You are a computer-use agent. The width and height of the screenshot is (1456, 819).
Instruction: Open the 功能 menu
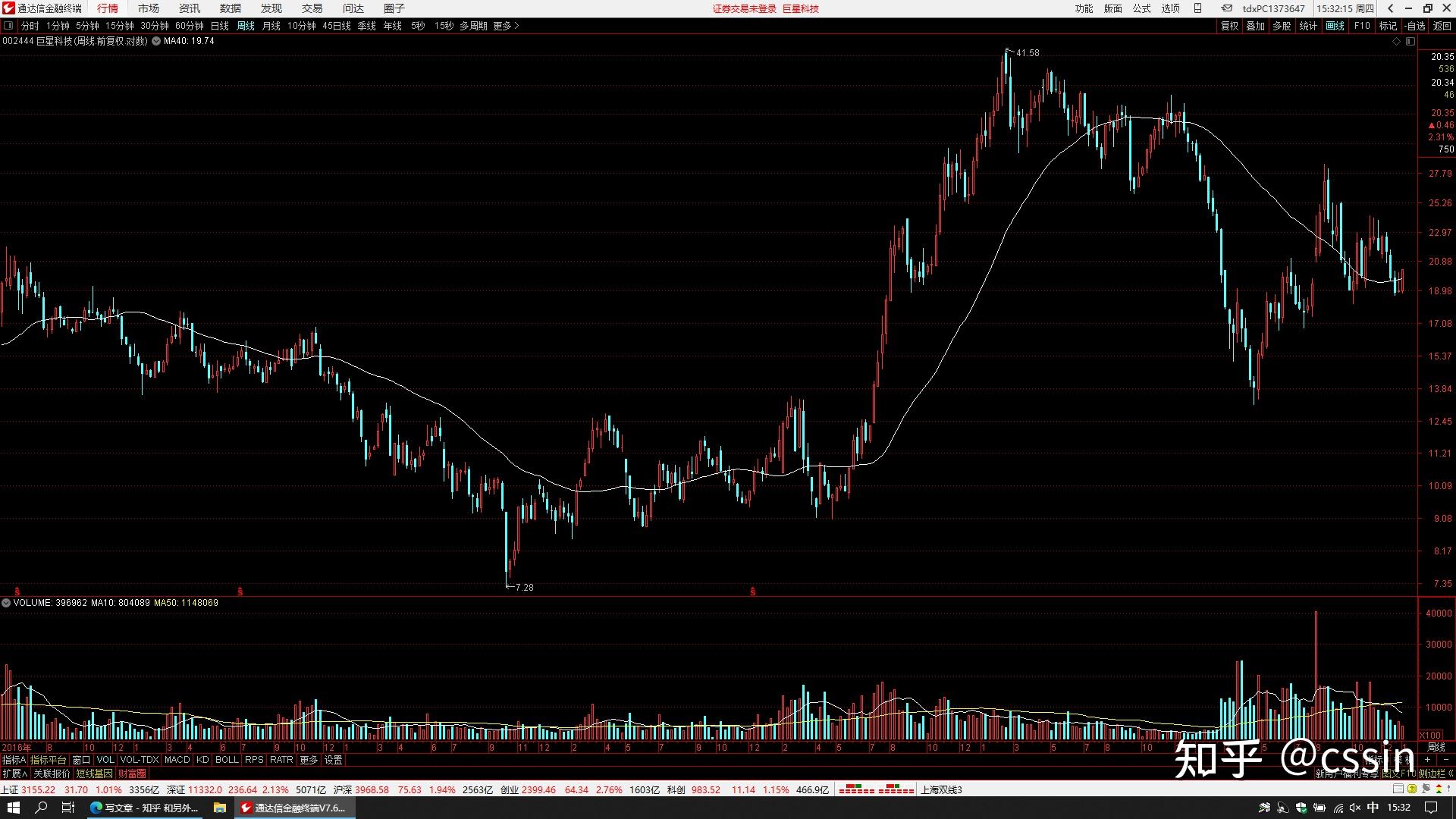[x=1084, y=8]
